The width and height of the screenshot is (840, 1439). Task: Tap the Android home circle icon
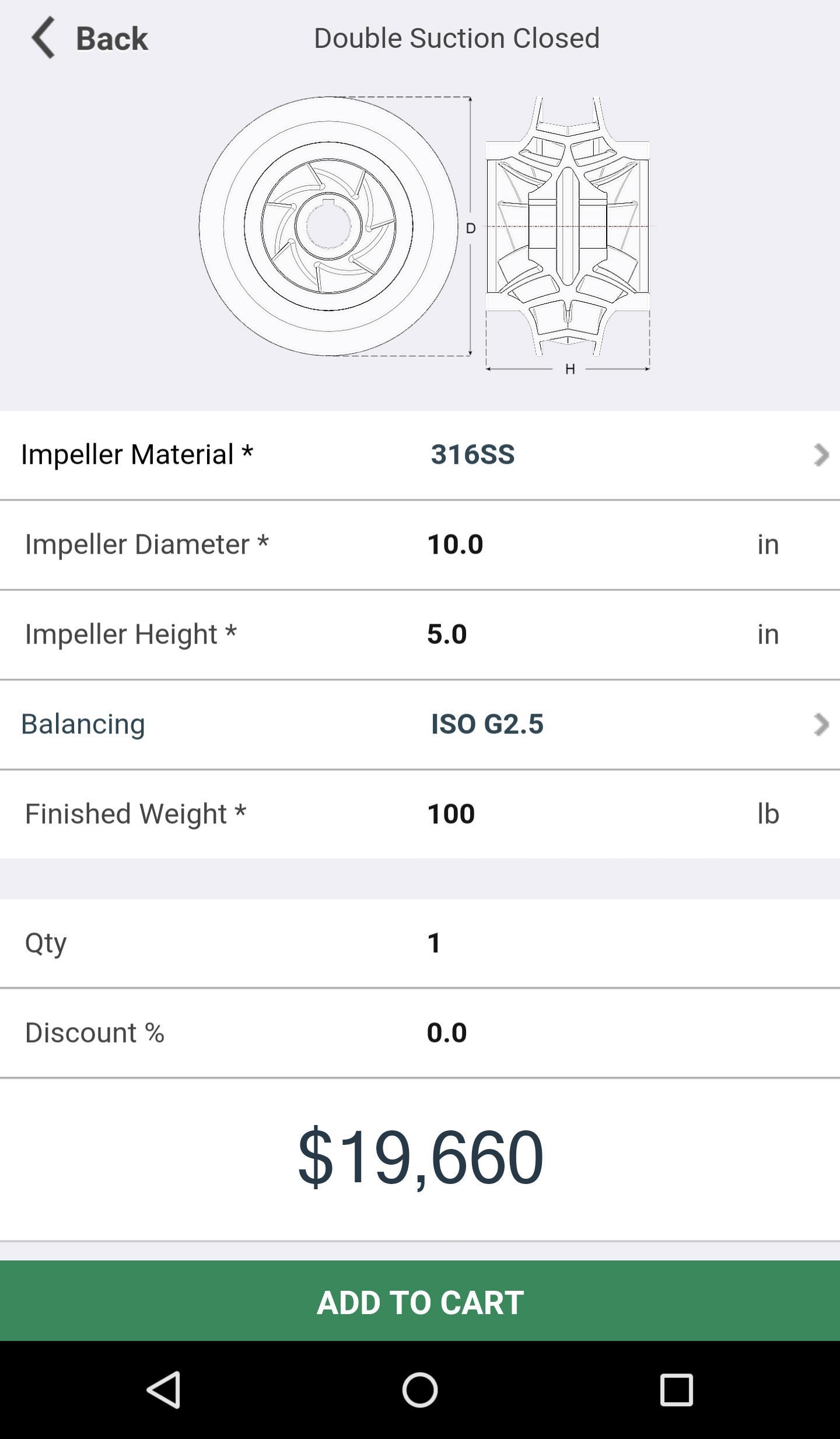[x=420, y=1390]
